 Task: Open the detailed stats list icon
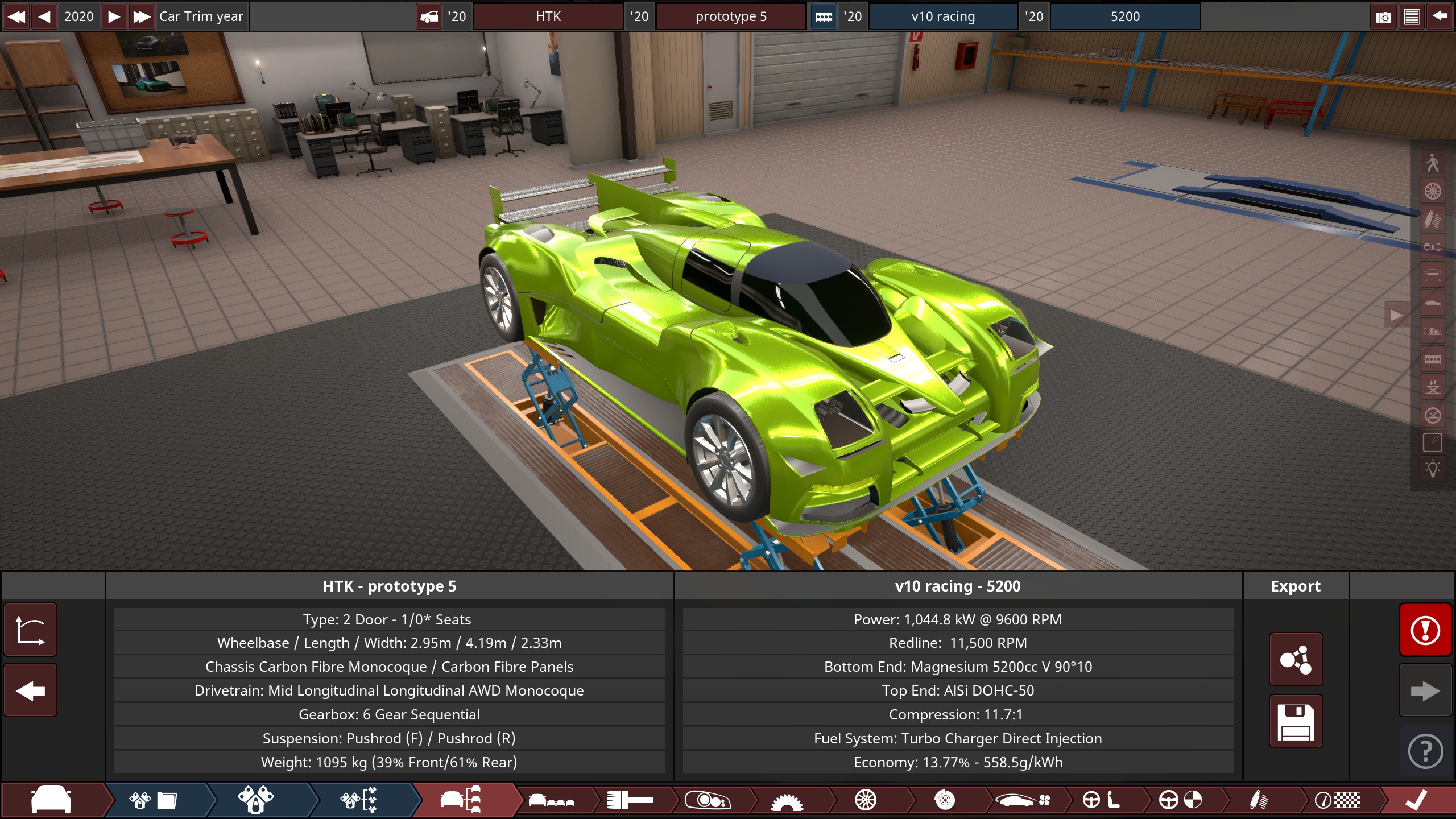1412,16
